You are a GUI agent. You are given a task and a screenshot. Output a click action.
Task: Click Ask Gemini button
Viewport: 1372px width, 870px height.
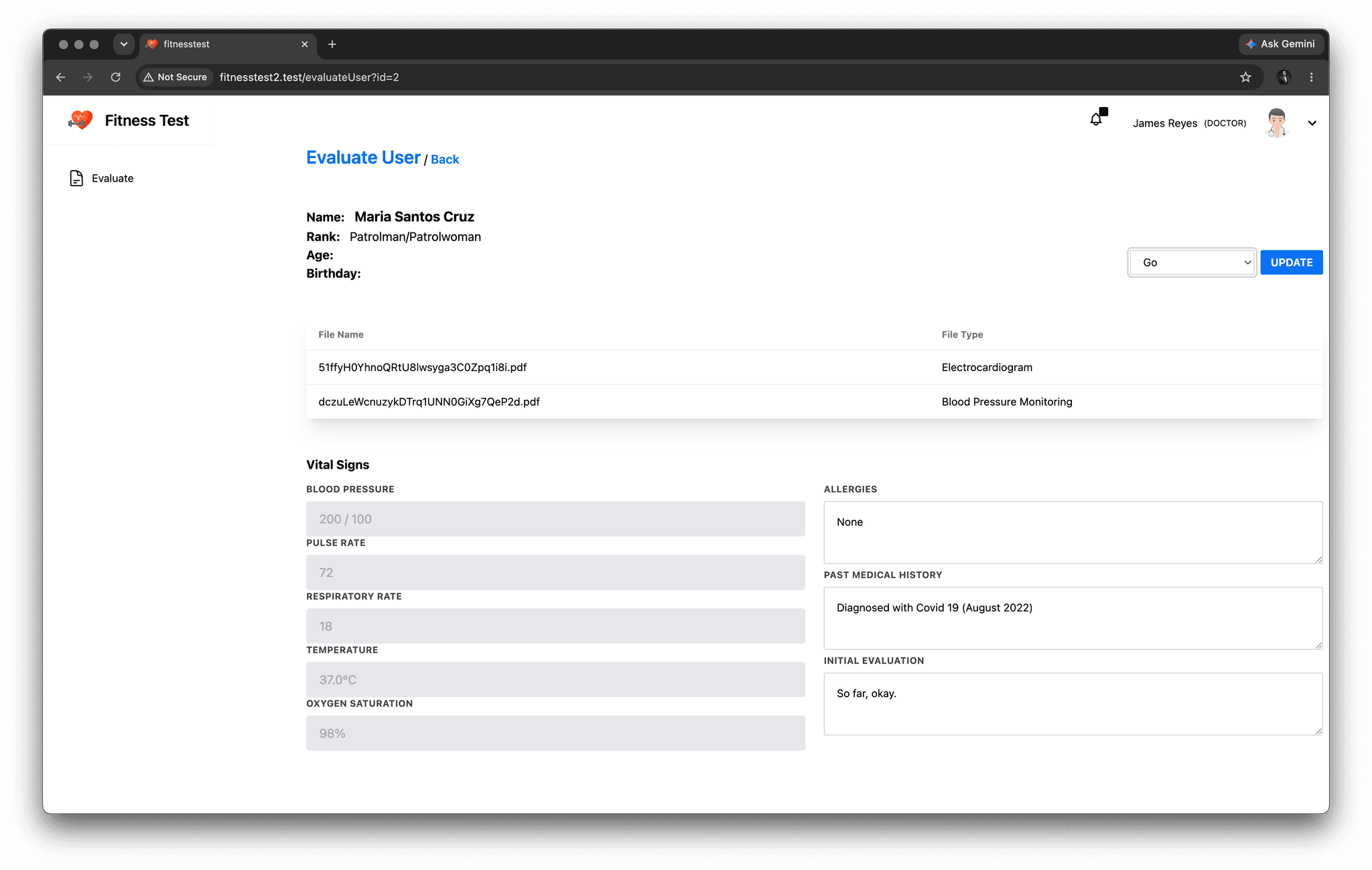(1281, 44)
